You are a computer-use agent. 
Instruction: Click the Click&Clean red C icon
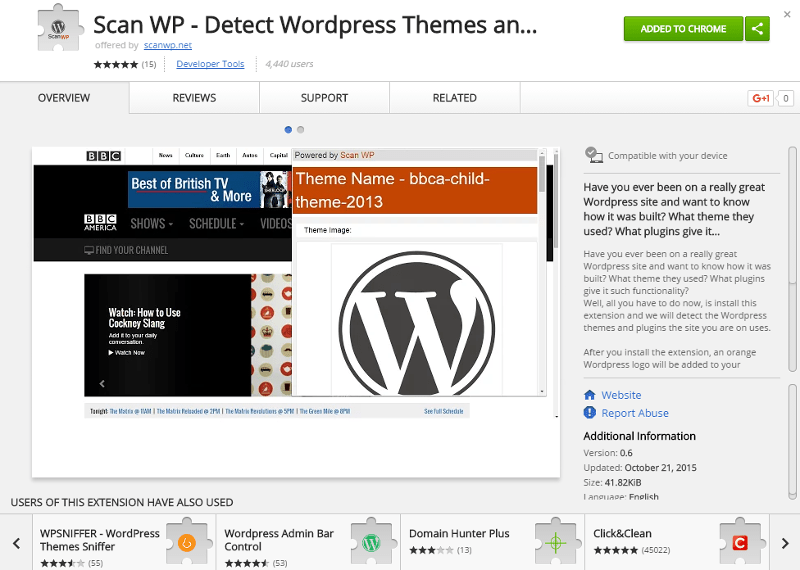point(740,542)
